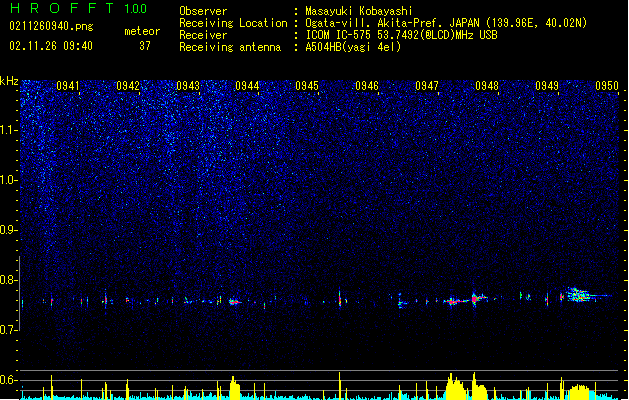Click the Observer field label
The height and width of the screenshot is (400, 629).
tap(203, 11)
